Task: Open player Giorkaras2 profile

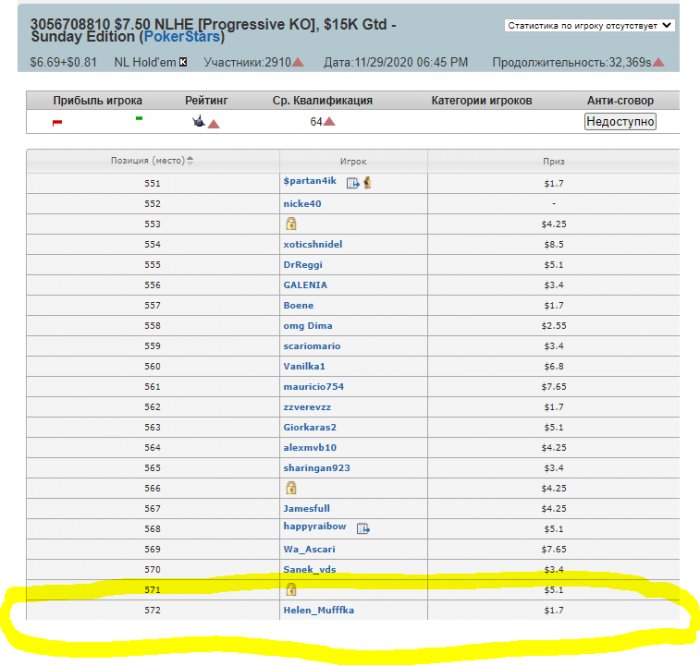Action: [x=310, y=427]
